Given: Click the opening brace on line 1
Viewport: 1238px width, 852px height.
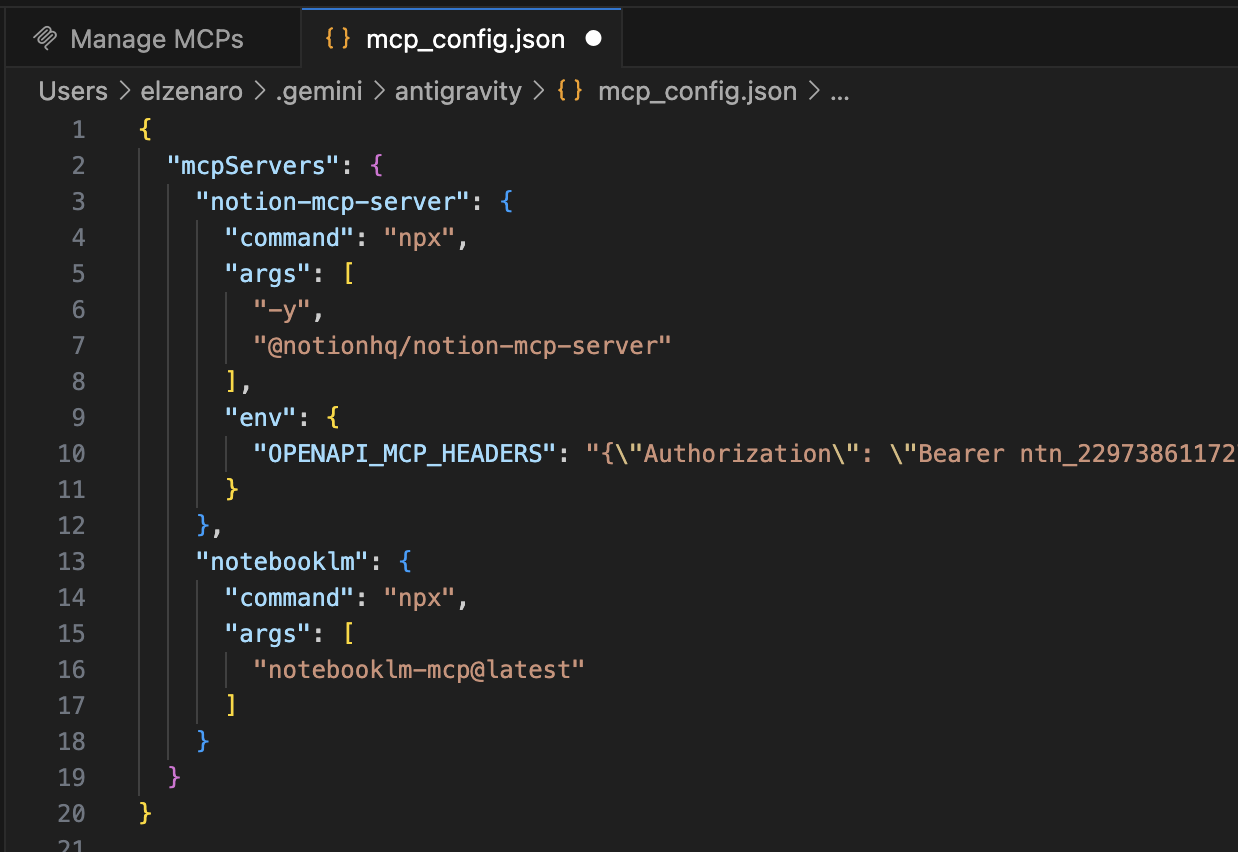Looking at the screenshot, I should click(146, 130).
